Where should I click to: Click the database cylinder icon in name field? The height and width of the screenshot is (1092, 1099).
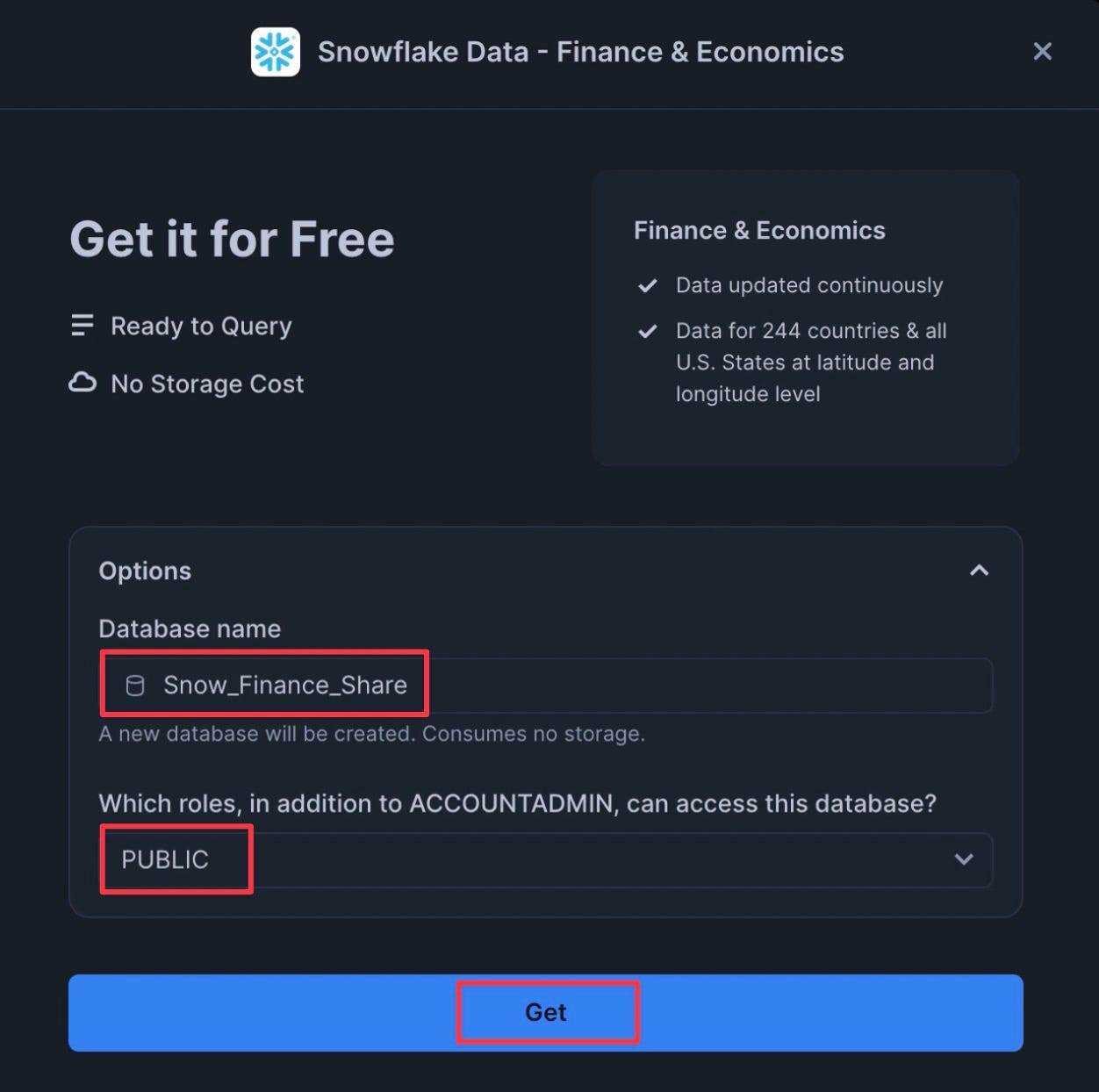[x=135, y=686]
